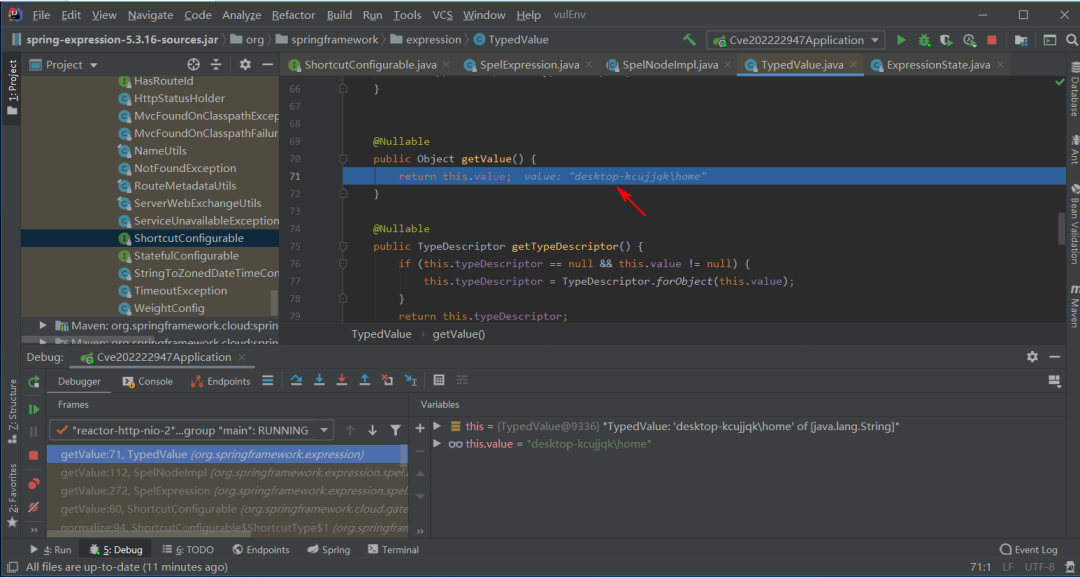The image size is (1080, 577).
Task: Click the Step Out upward arrow icon
Action: (x=364, y=380)
